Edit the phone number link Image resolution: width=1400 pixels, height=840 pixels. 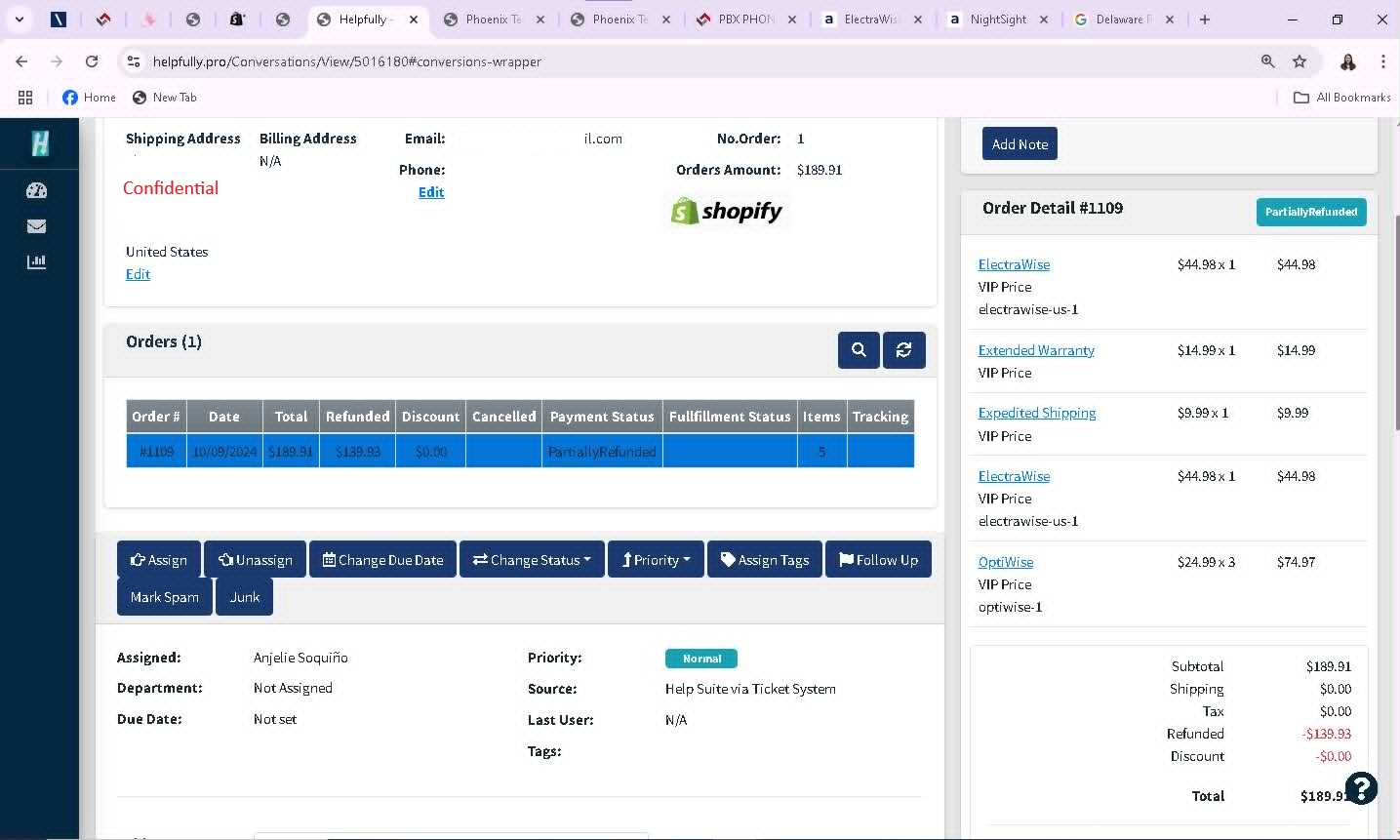431,192
